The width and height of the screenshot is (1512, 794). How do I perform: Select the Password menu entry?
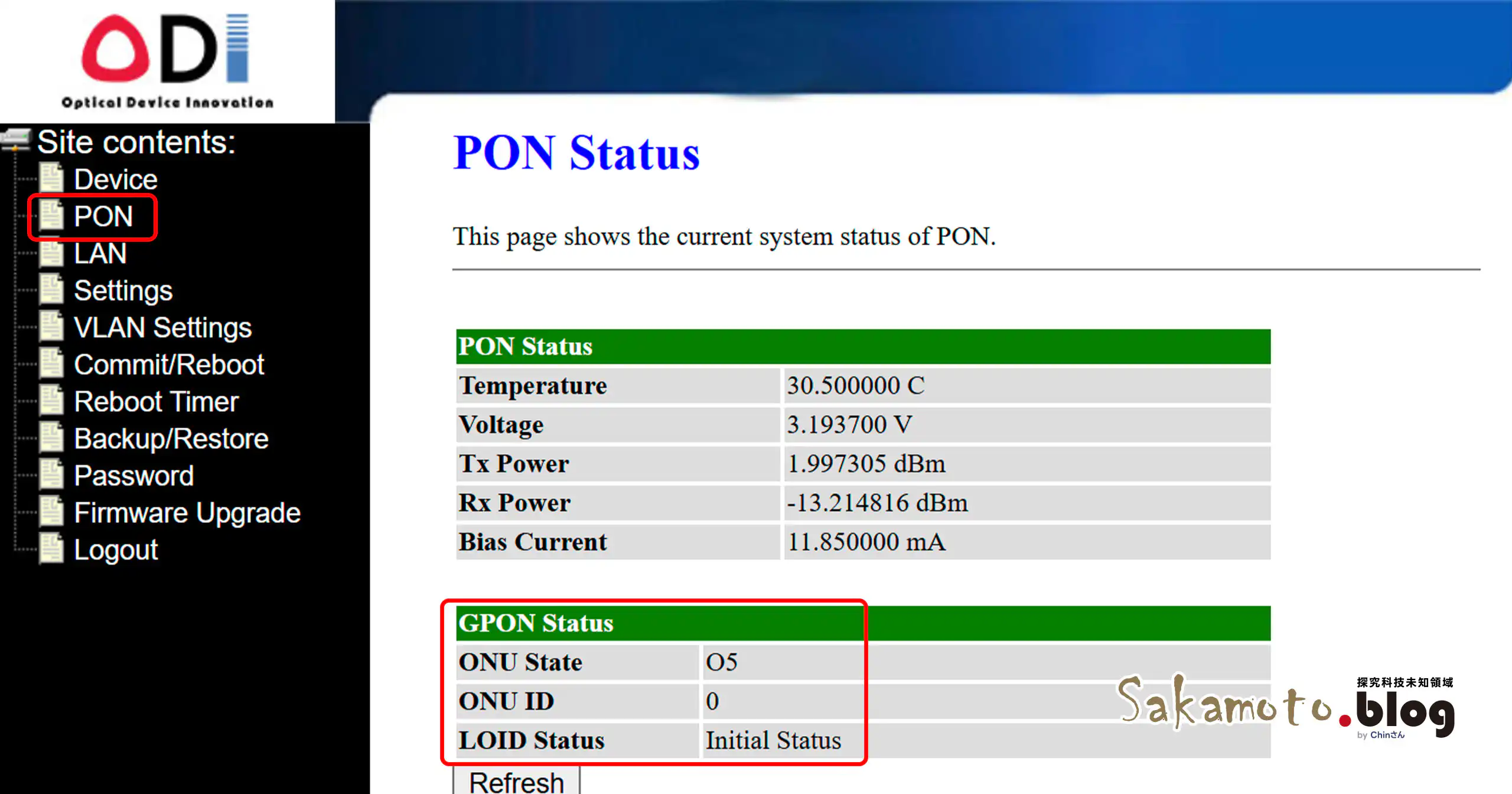[133, 475]
